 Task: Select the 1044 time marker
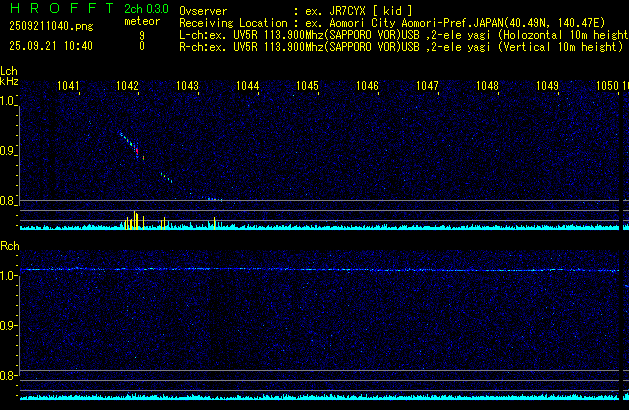(247, 87)
